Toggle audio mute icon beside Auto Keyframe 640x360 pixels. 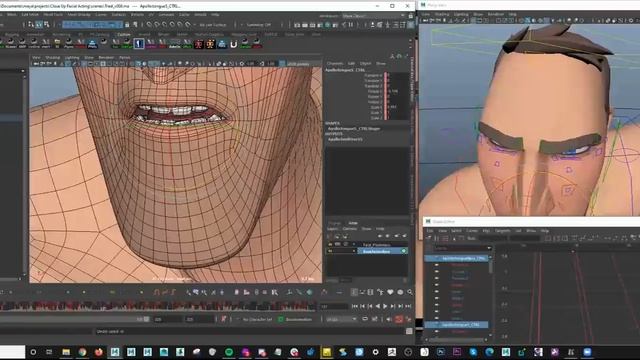(389, 319)
